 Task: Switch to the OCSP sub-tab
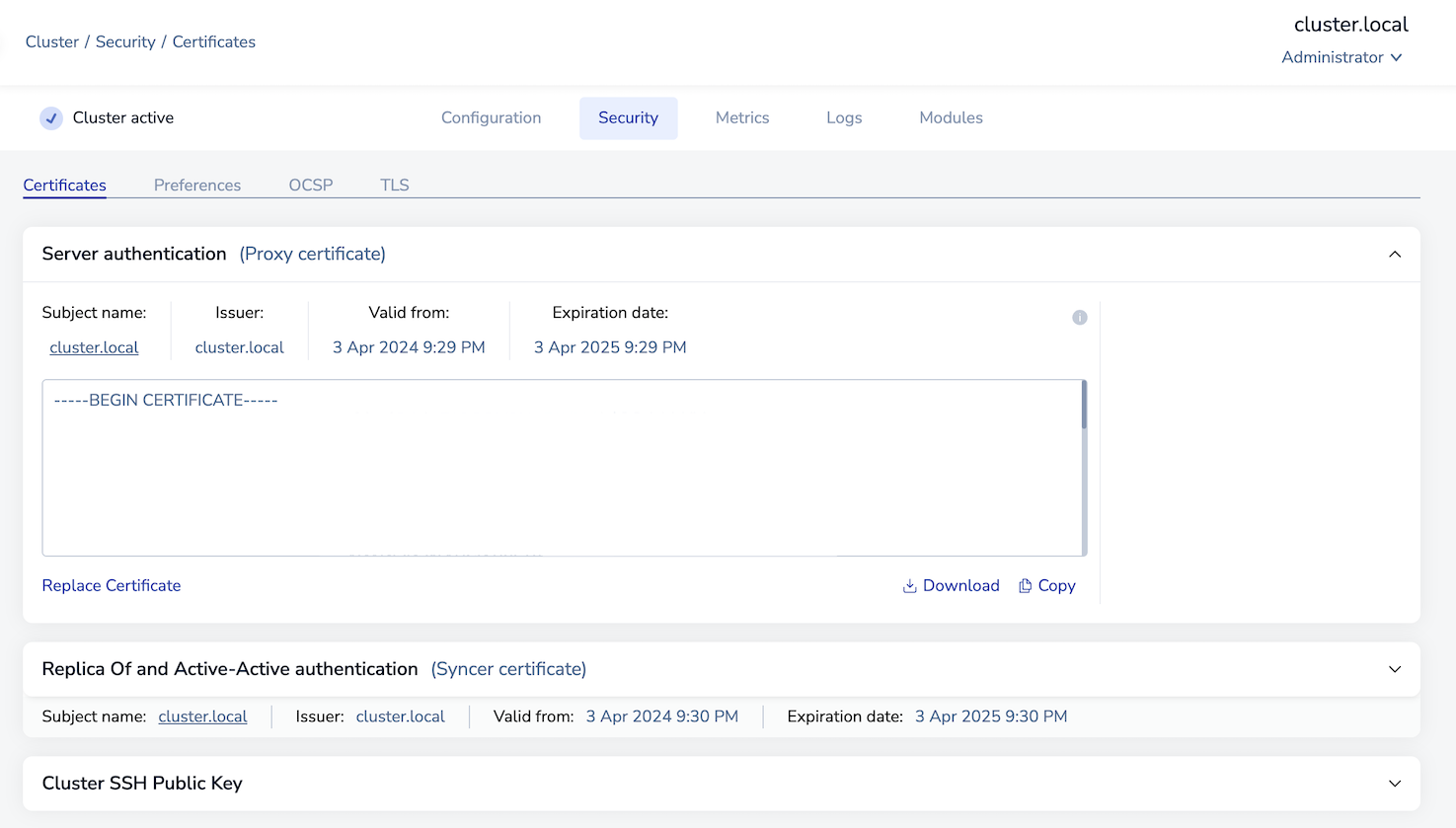(x=310, y=186)
